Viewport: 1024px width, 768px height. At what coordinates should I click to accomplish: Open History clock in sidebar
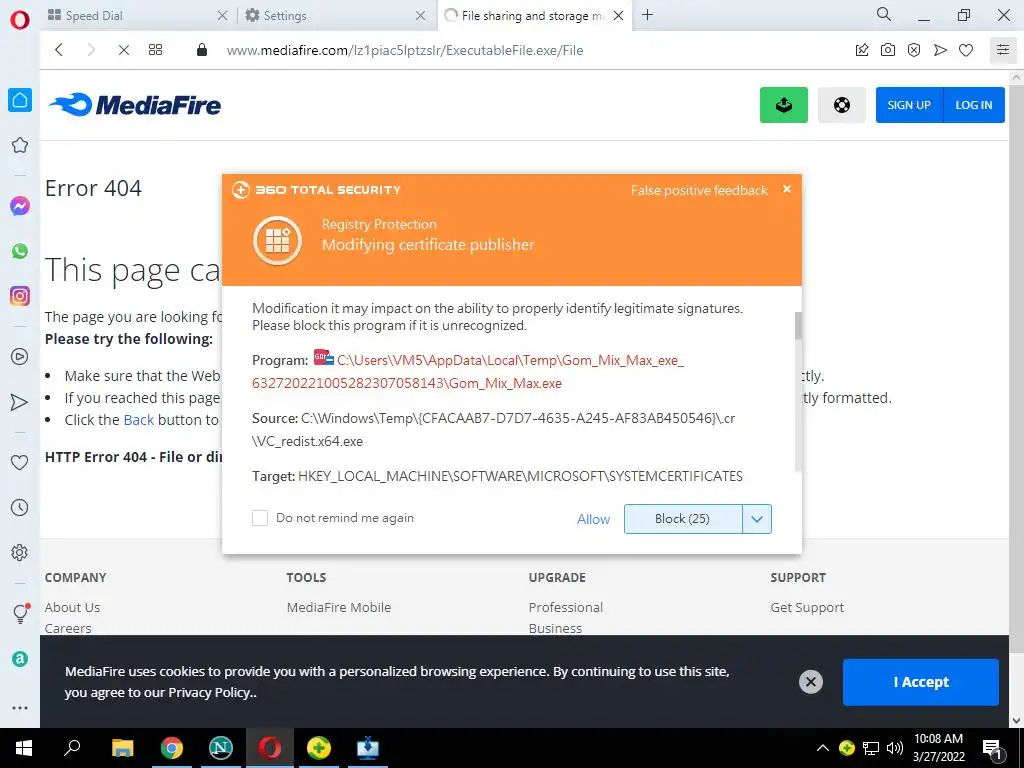(x=20, y=507)
